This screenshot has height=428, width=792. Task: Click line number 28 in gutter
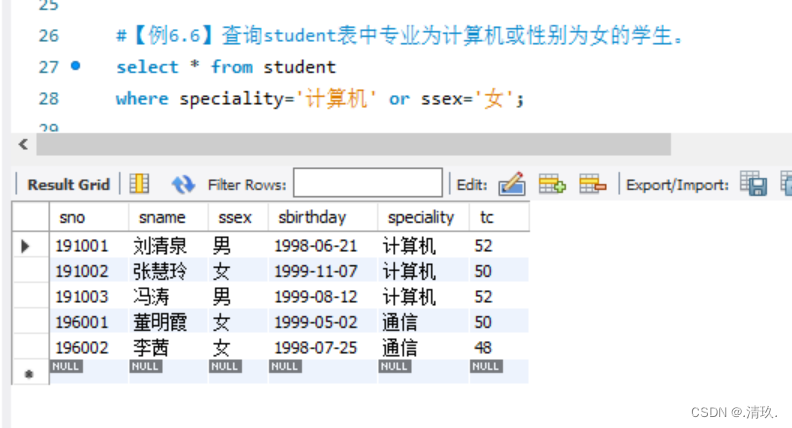point(48,99)
